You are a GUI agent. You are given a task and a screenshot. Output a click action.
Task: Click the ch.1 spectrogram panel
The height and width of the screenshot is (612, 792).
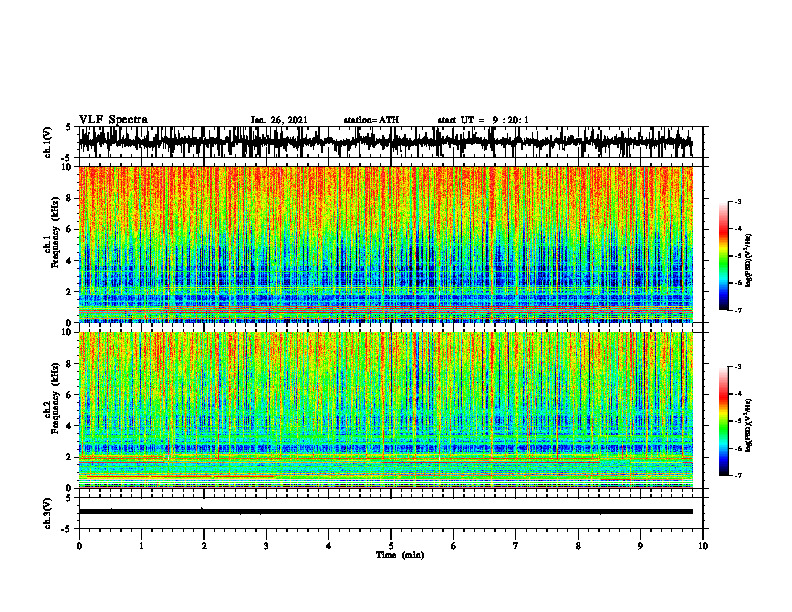pos(385,244)
